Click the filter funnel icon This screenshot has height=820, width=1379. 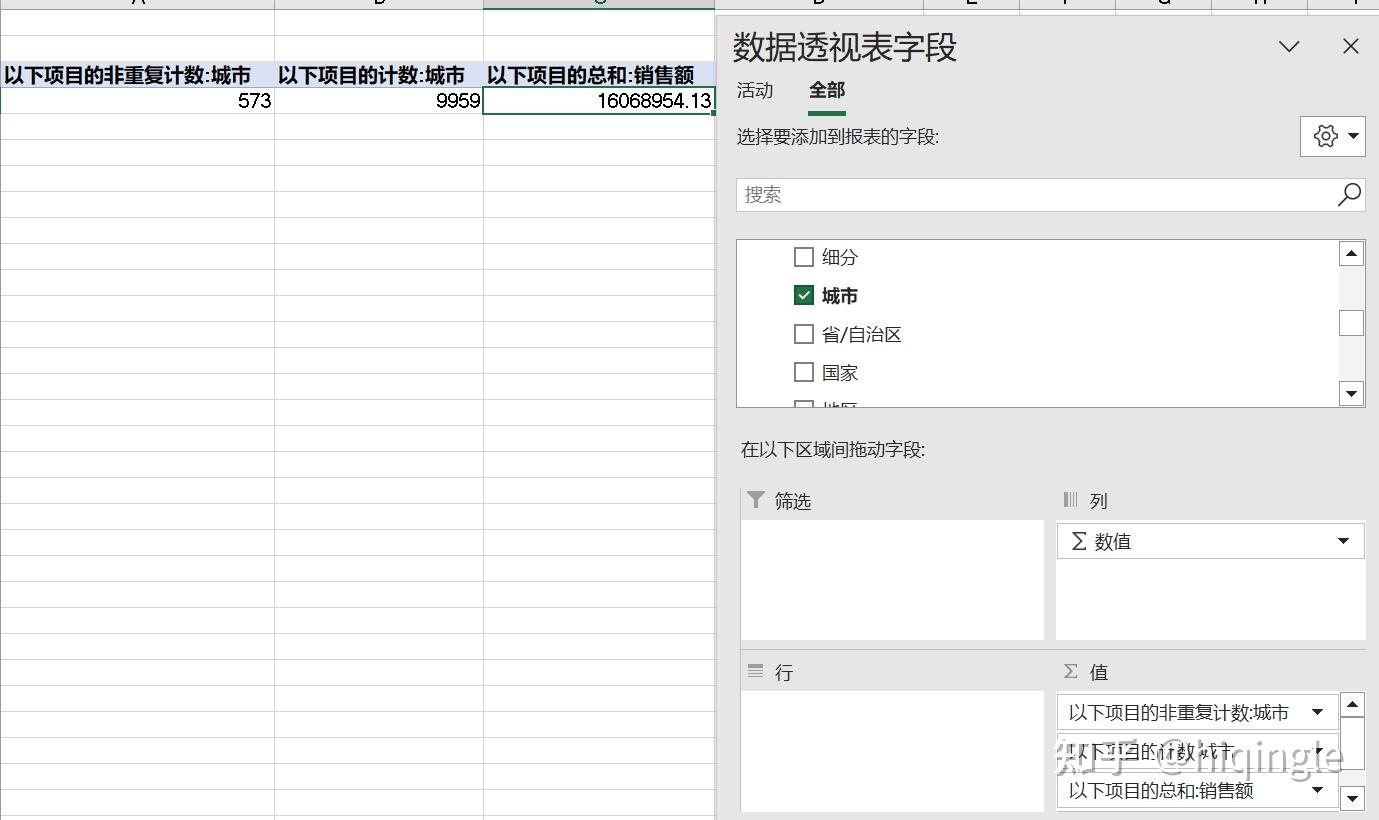pos(756,500)
